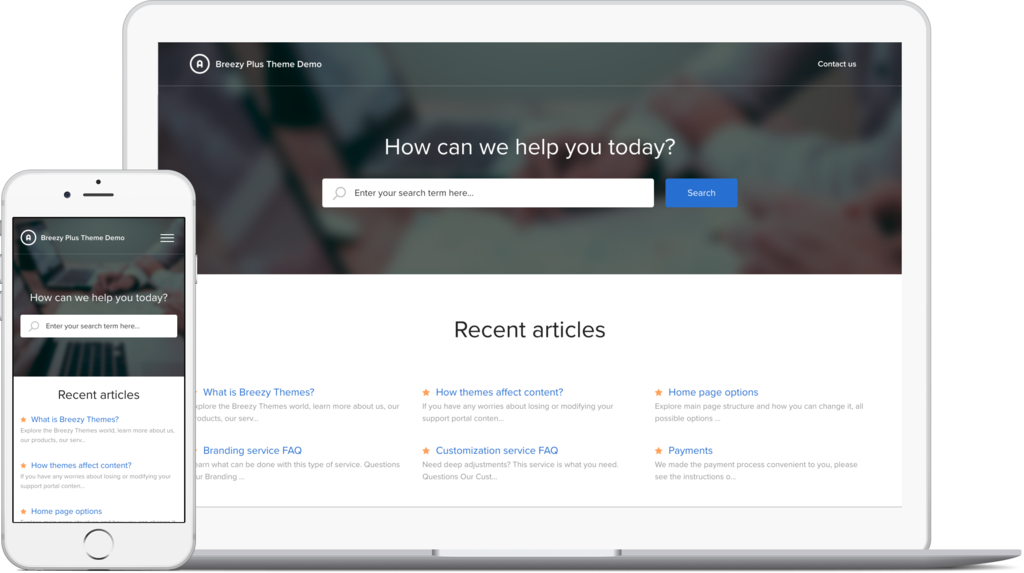Click 'We made the payment process' description

pos(756,470)
